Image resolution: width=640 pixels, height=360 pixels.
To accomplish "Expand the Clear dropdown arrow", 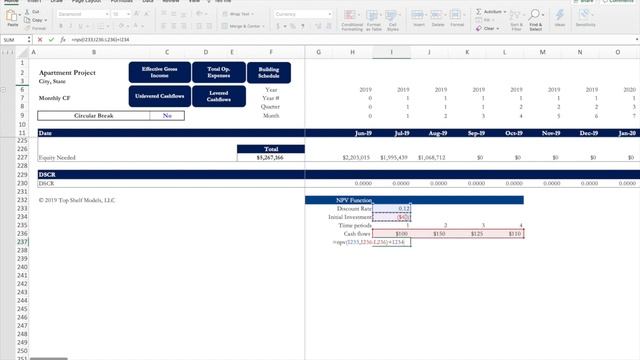I will tap(498, 29).
